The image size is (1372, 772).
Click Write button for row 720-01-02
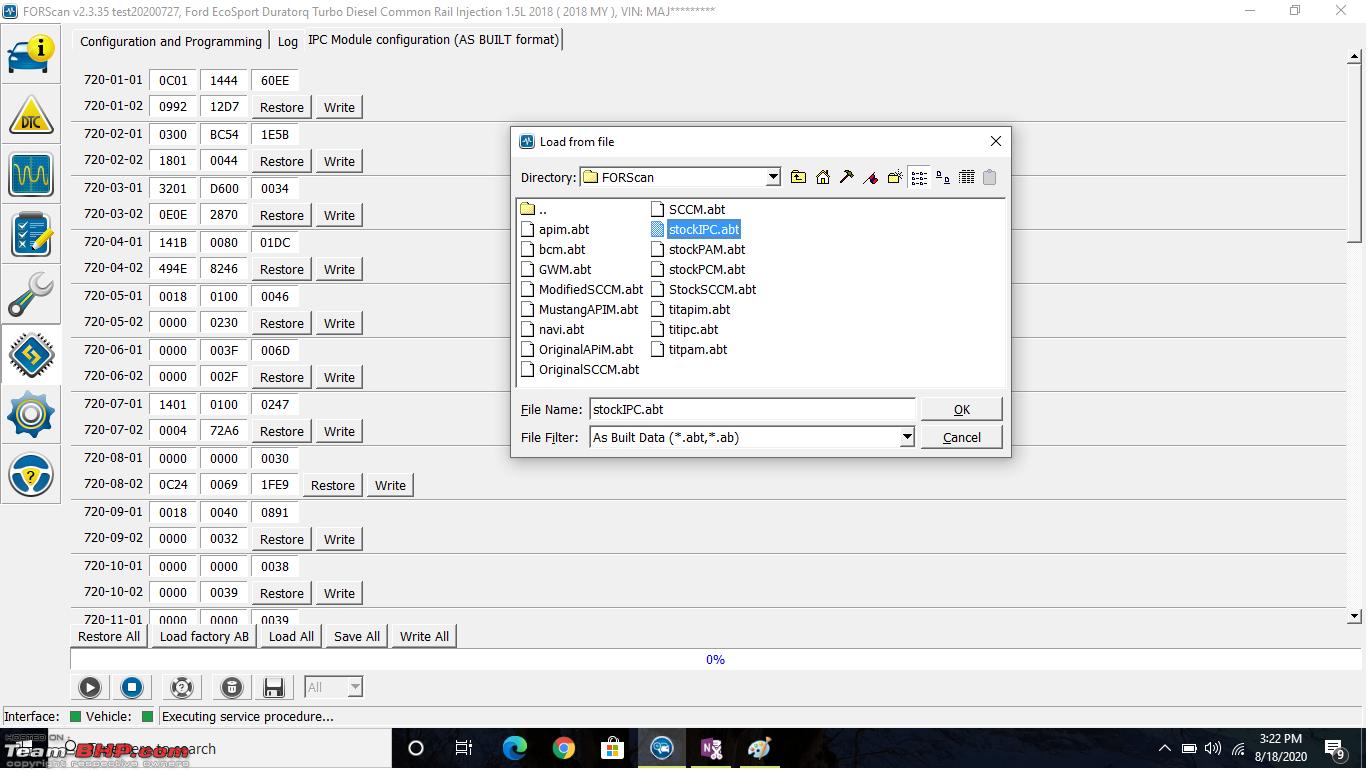[x=339, y=107]
